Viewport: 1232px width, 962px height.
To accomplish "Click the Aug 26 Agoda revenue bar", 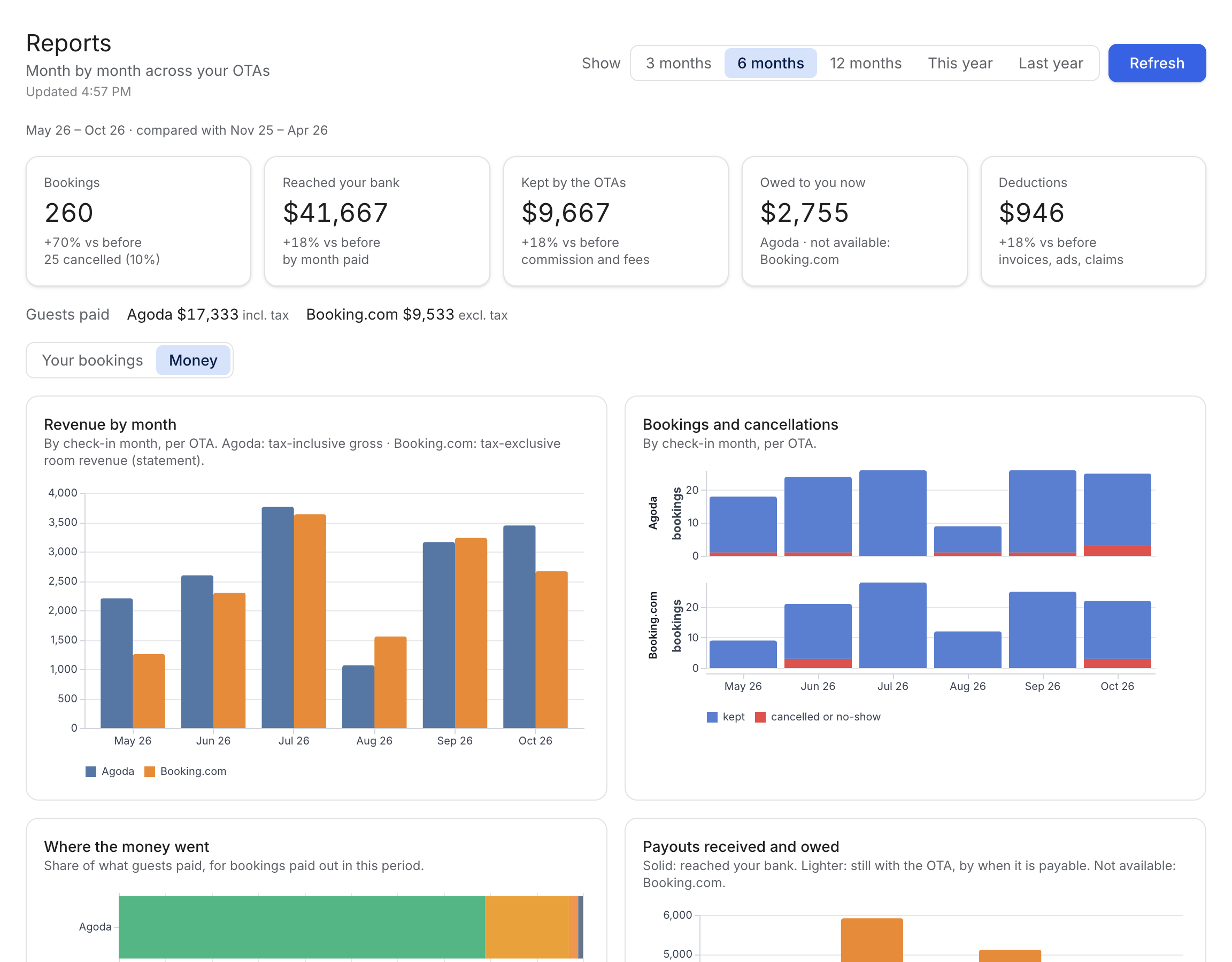I will [x=358, y=696].
